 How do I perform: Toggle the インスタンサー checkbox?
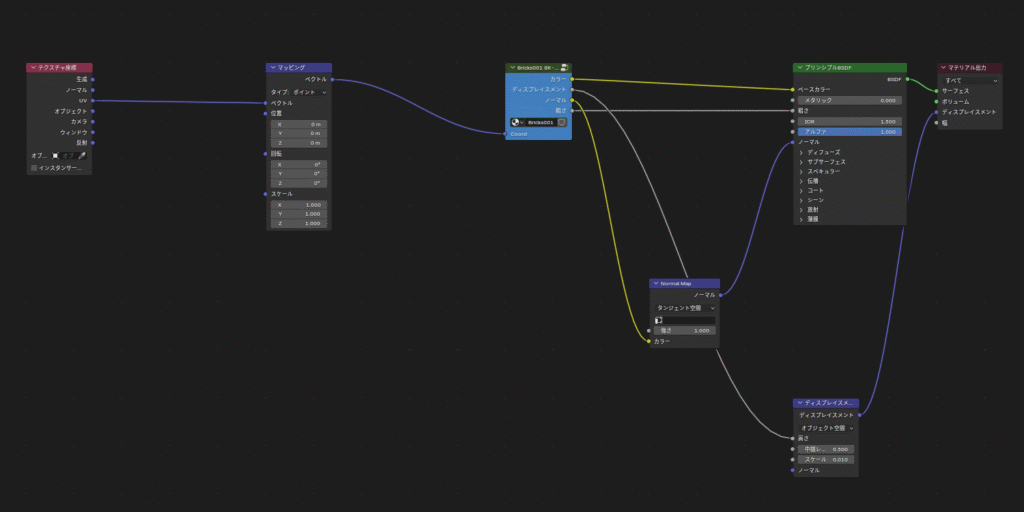point(34,168)
